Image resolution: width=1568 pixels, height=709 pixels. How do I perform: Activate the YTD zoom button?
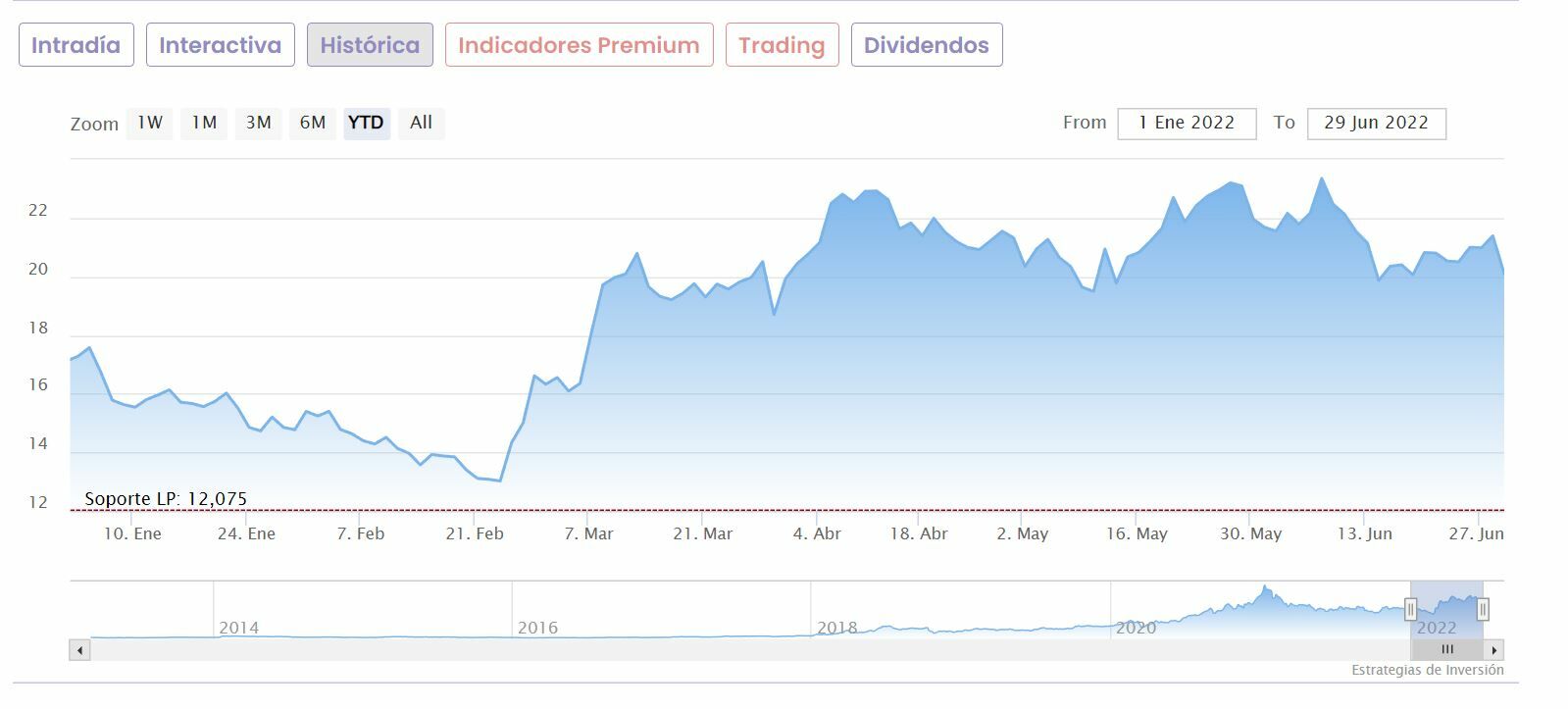click(366, 123)
